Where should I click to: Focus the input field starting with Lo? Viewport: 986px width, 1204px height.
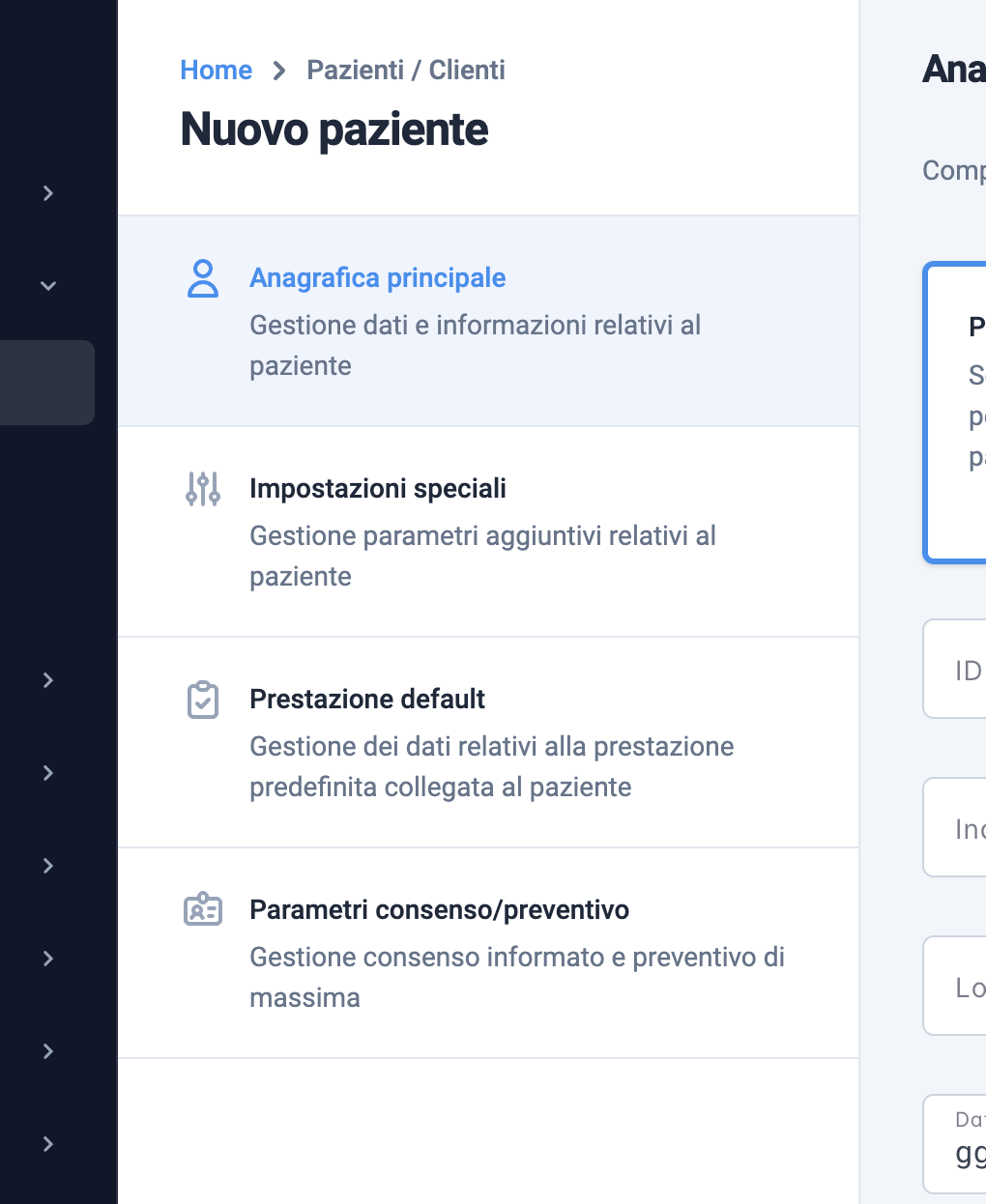point(955,986)
